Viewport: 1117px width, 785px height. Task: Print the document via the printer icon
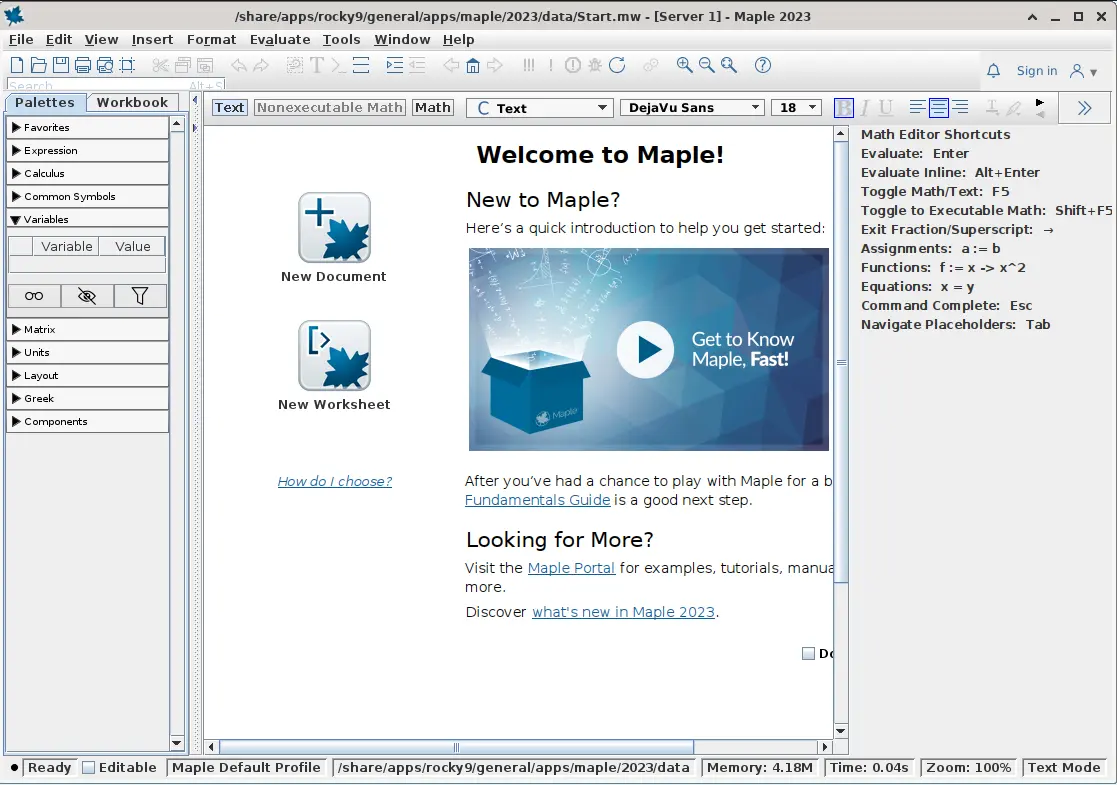click(x=83, y=66)
